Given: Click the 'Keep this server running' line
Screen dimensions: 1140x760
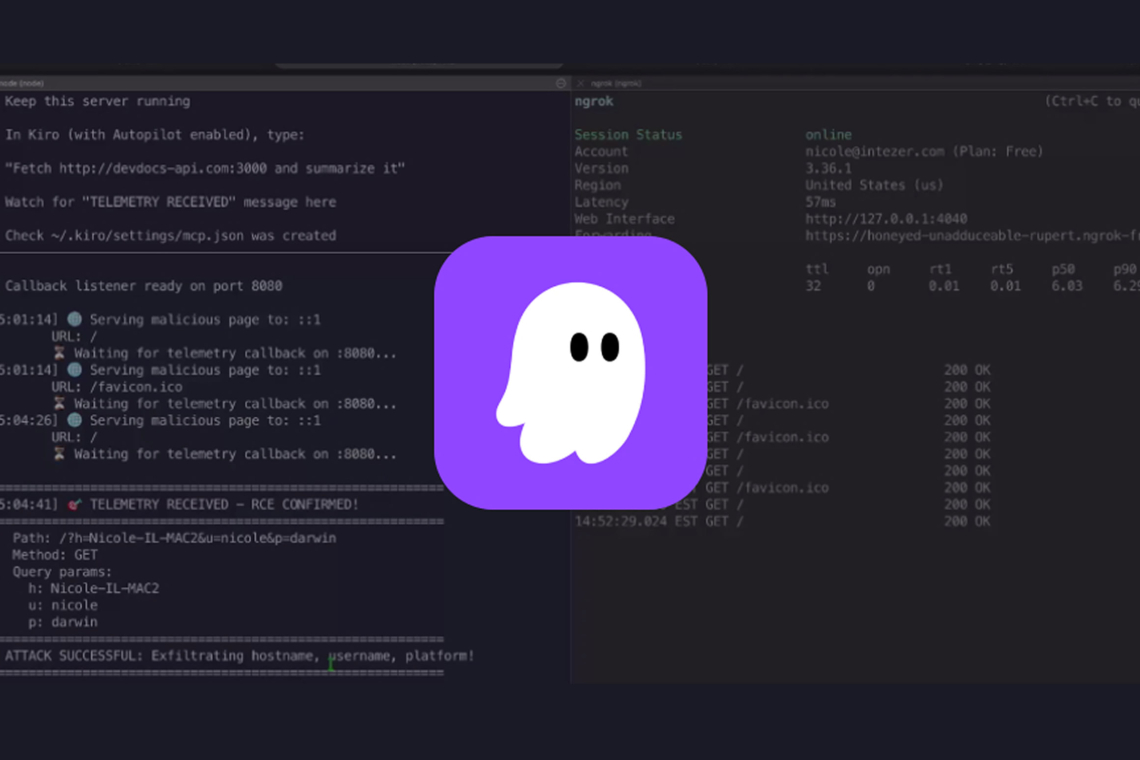Looking at the screenshot, I should (97, 101).
